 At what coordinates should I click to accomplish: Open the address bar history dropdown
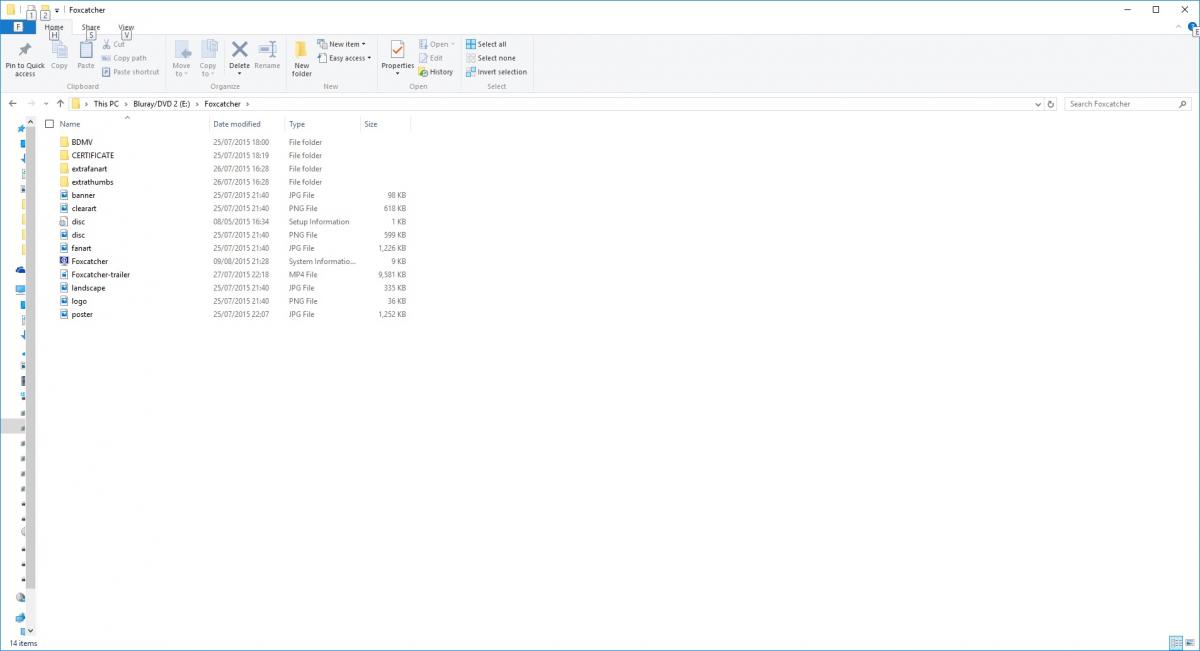point(1038,104)
